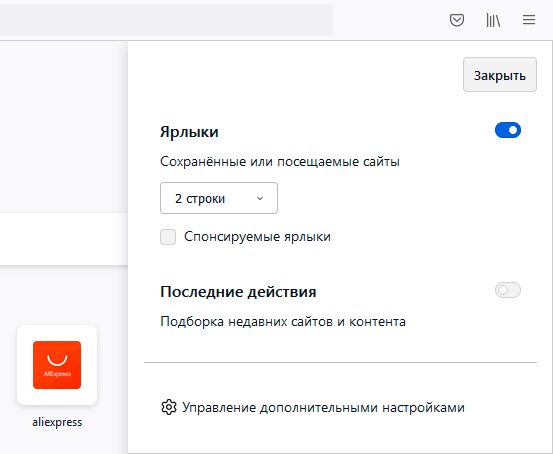This screenshot has height=454, width=553.
Task: Click the gear icon for additional settings
Action: pyautogui.click(x=169, y=407)
